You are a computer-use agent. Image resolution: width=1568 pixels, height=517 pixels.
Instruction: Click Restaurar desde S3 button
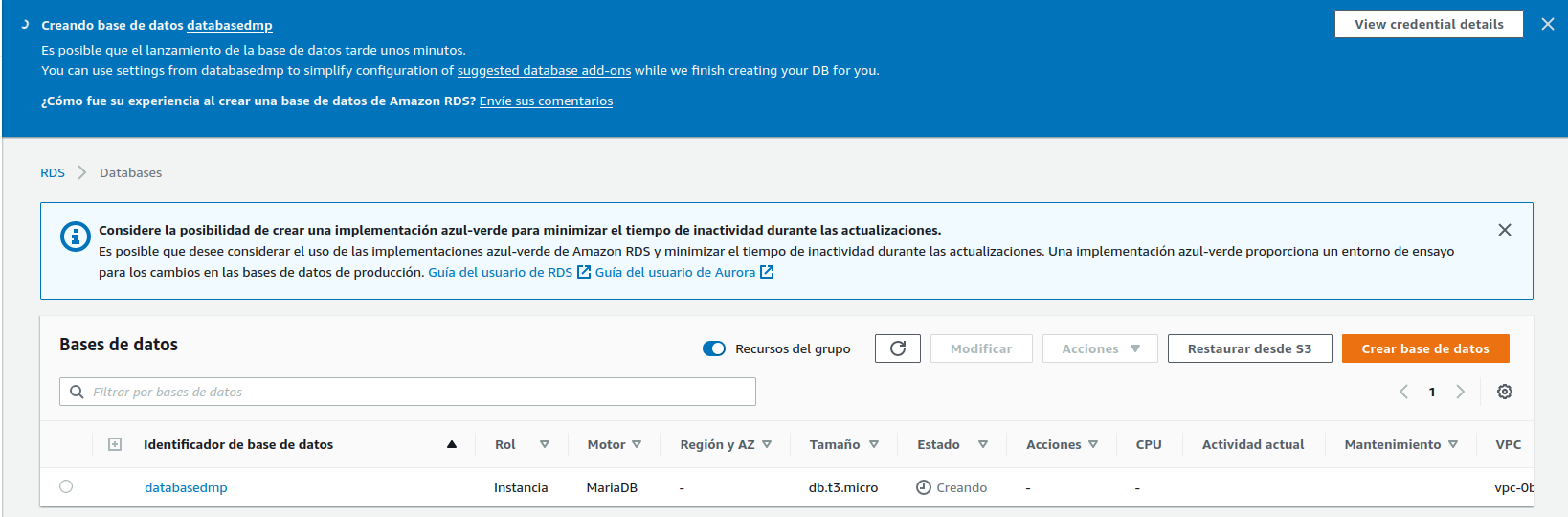[x=1248, y=348]
